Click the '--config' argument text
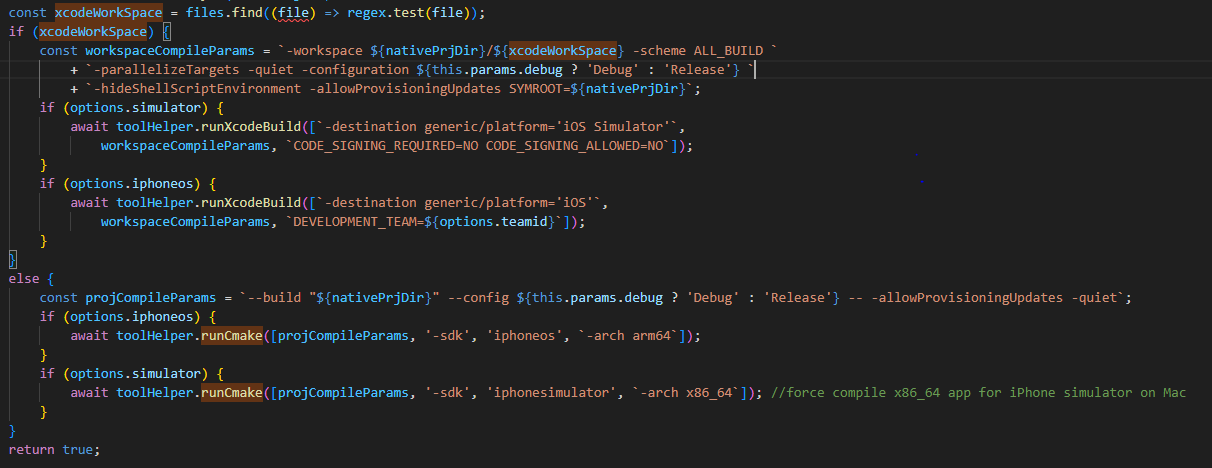This screenshot has width=1212, height=468. tap(479, 297)
